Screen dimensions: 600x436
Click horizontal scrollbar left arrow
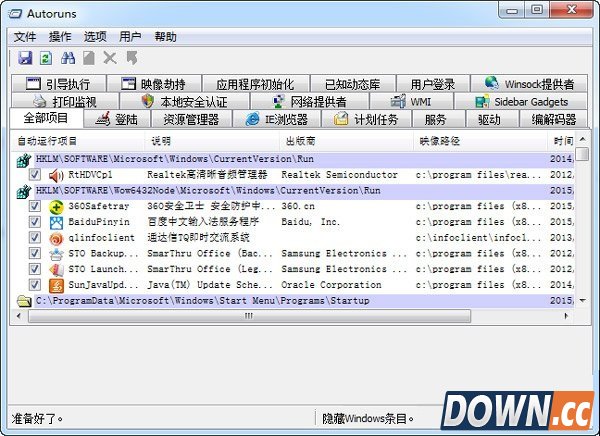19,316
